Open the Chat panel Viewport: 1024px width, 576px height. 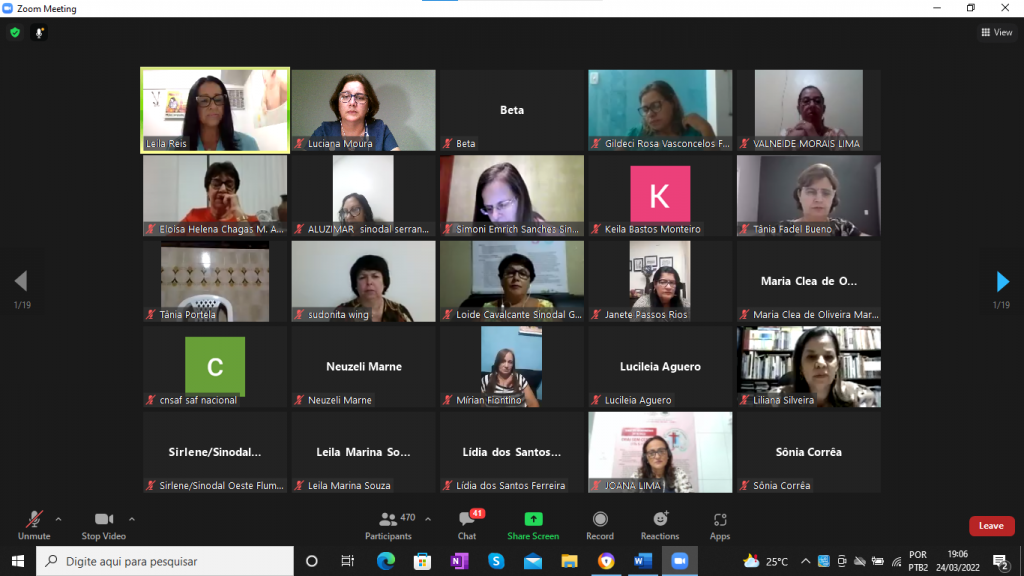466,525
